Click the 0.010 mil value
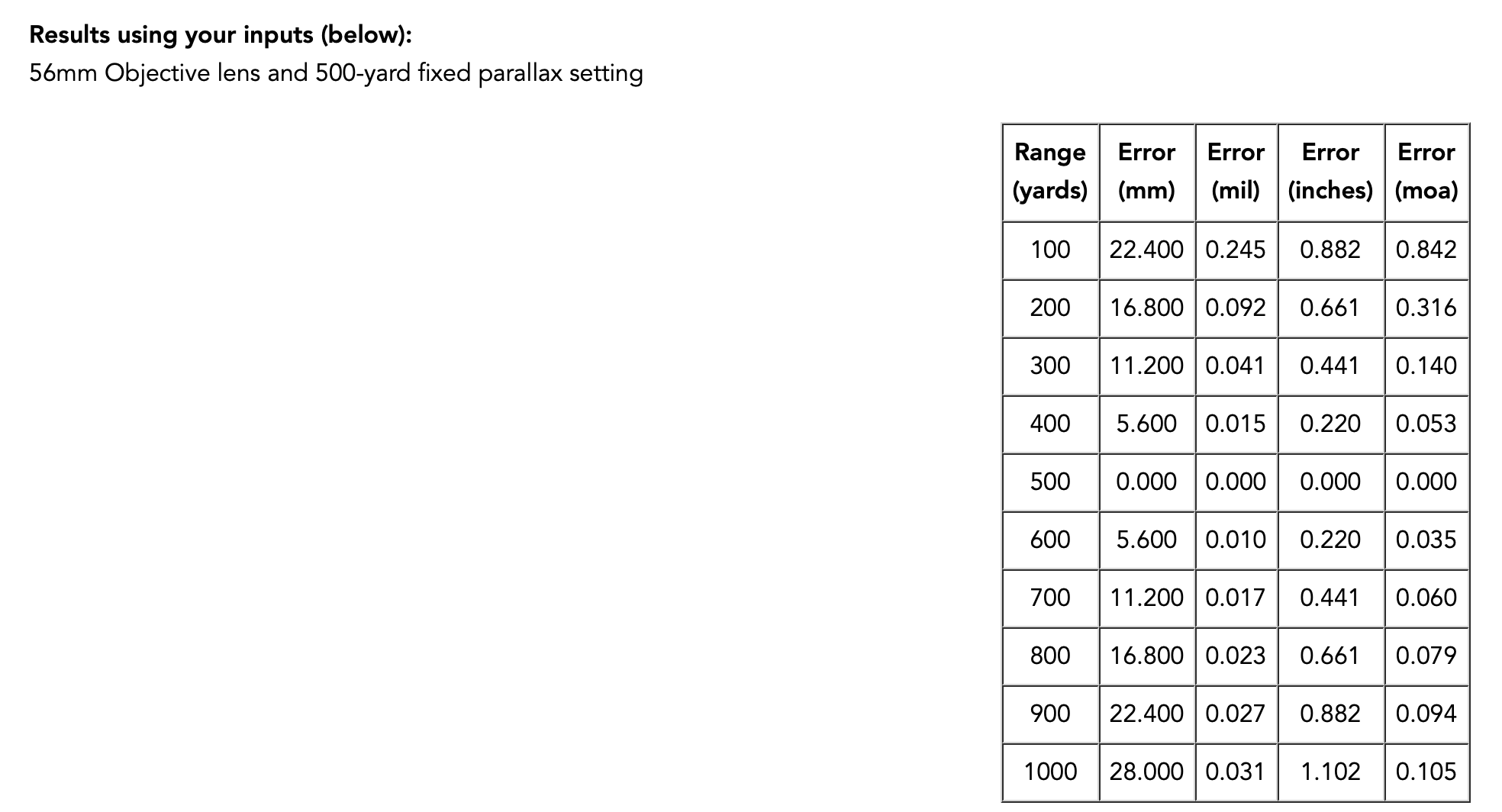Screen dimensions: 1502x812 (x=1236, y=540)
